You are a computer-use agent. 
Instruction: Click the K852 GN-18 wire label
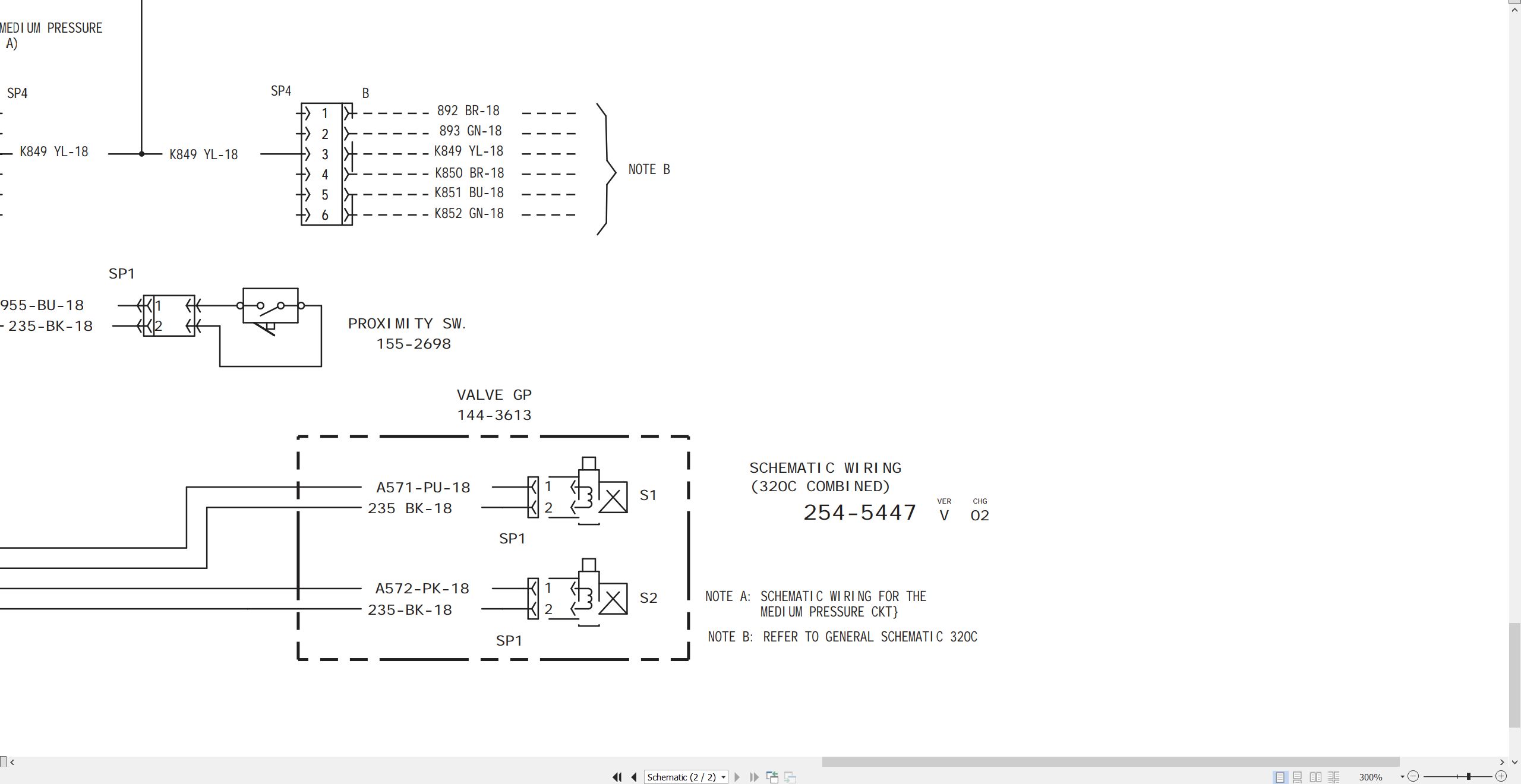[x=469, y=213]
